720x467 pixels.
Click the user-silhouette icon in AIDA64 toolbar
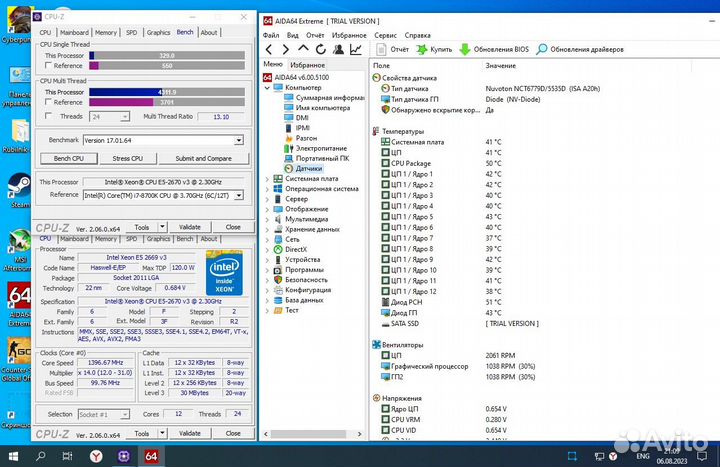point(338,49)
